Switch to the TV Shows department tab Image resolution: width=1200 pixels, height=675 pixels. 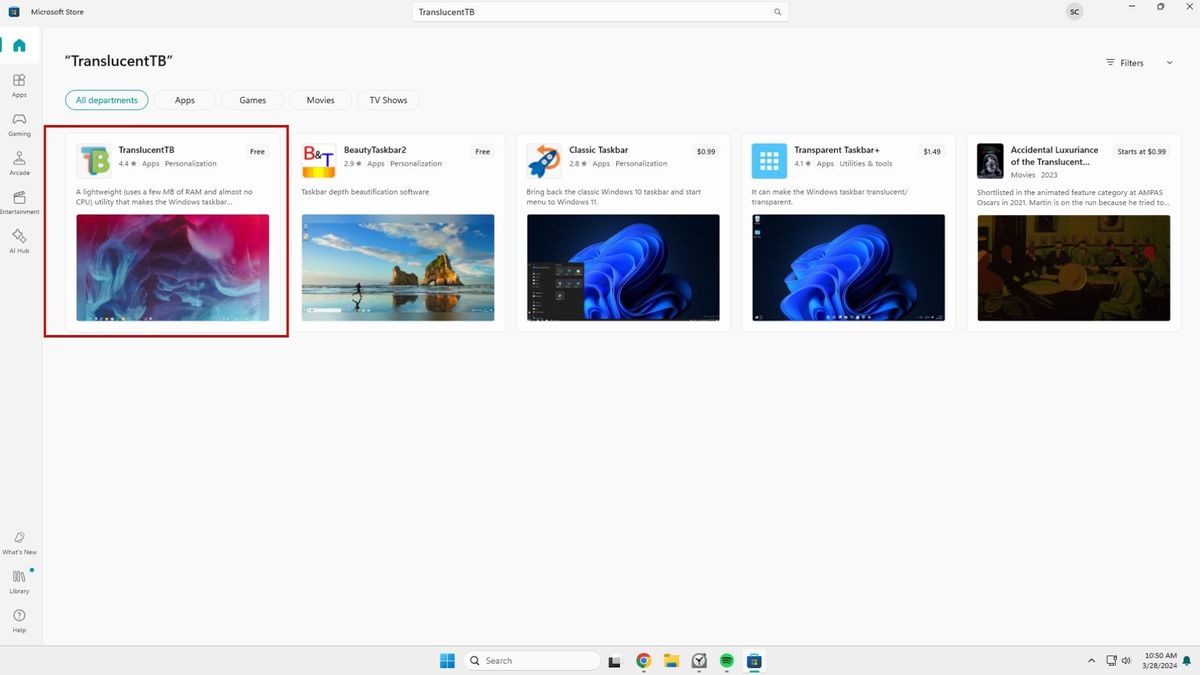[388, 100]
